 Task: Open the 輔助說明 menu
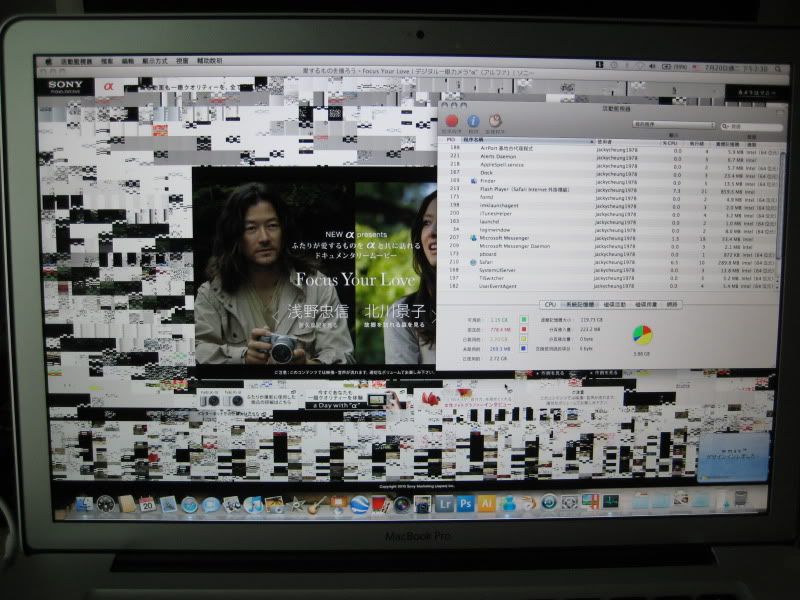210,61
